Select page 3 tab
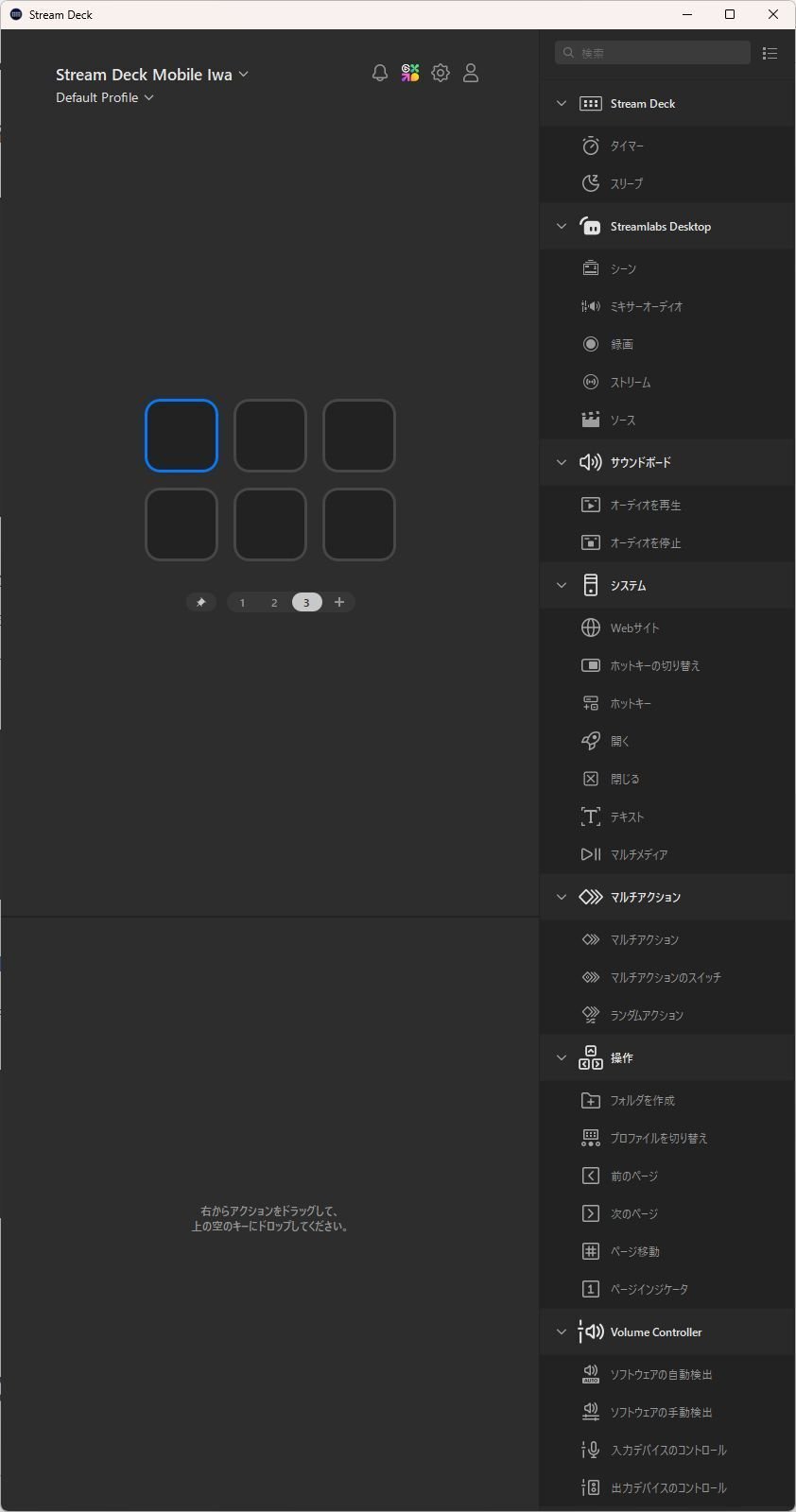 click(306, 602)
